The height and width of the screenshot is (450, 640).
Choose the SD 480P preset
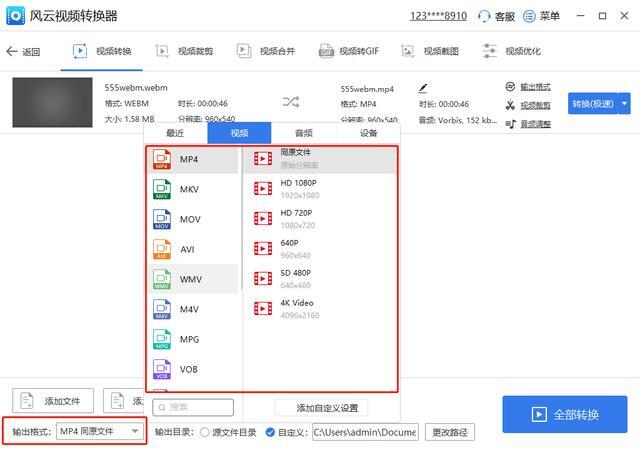pyautogui.click(x=320, y=279)
